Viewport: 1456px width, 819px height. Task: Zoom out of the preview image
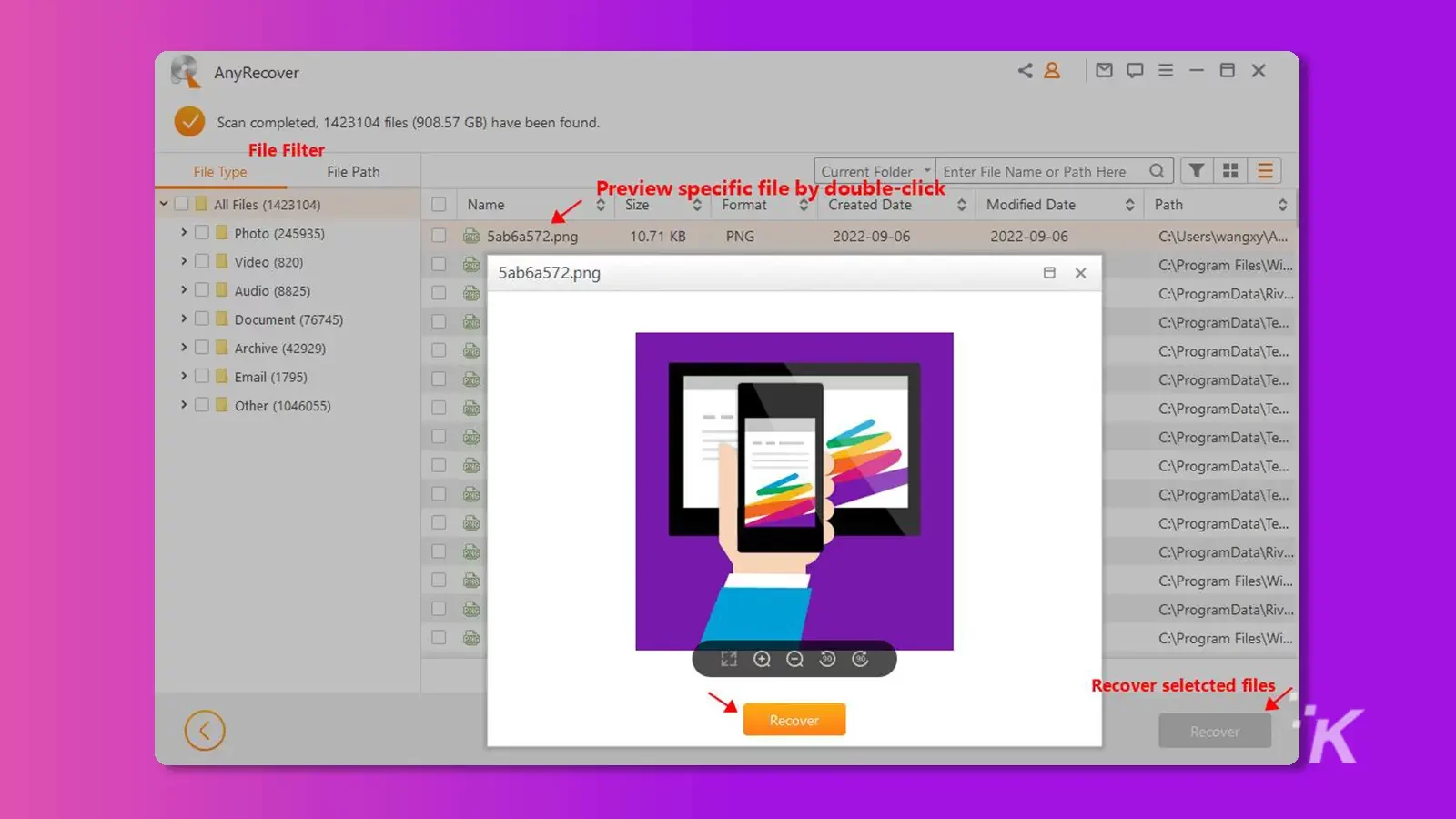794,659
